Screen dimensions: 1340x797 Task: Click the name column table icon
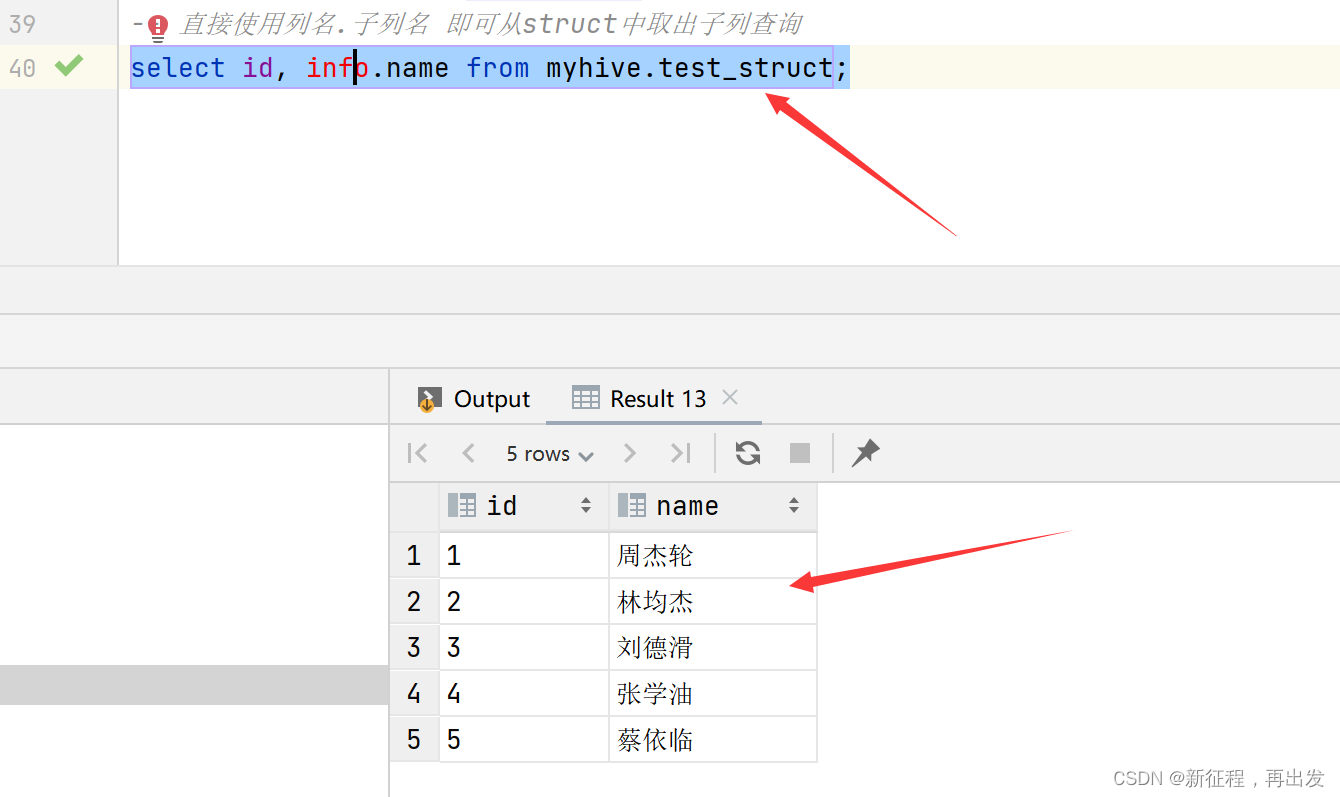632,505
